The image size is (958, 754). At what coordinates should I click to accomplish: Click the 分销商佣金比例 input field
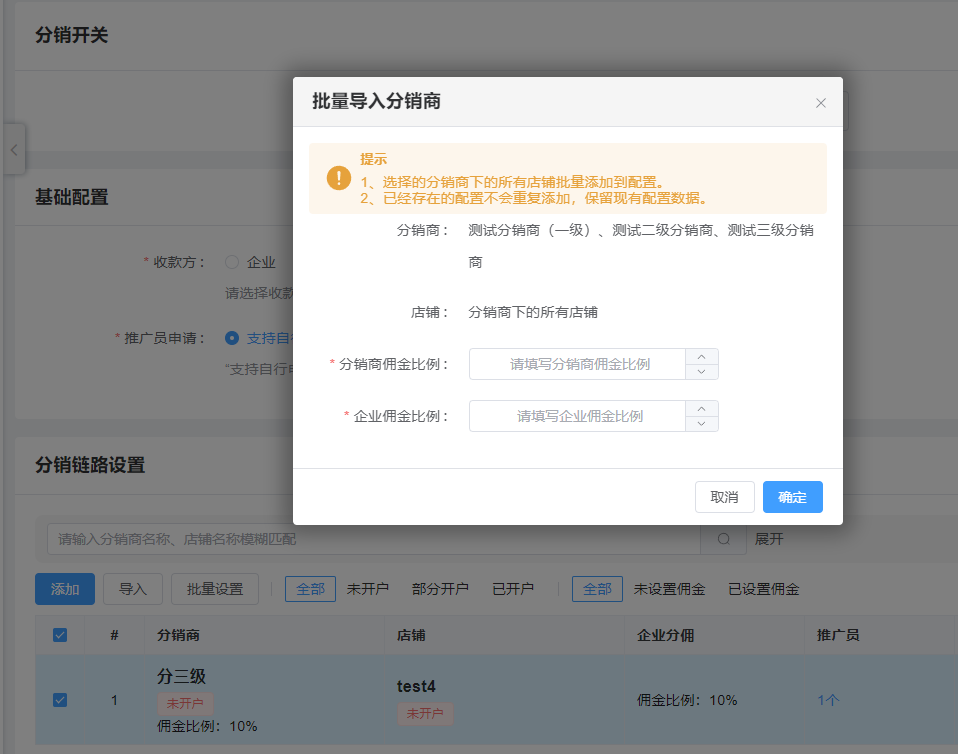point(570,364)
